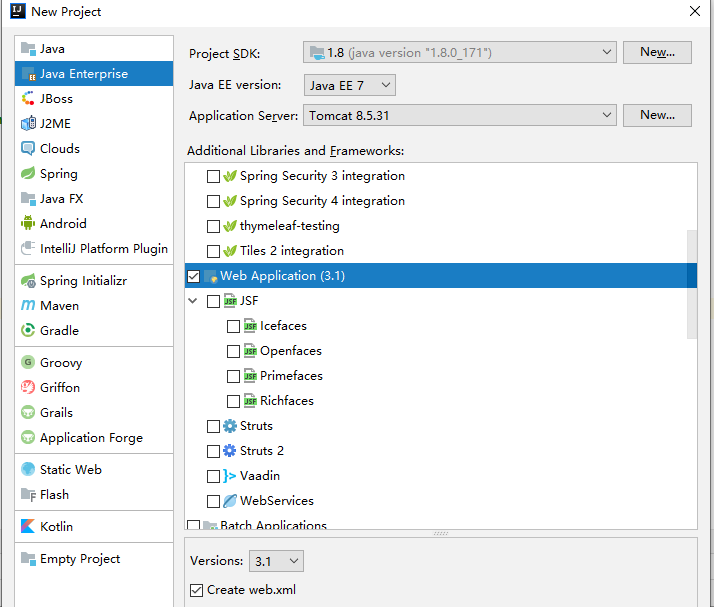Select the Maven m icon

click(x=28, y=305)
